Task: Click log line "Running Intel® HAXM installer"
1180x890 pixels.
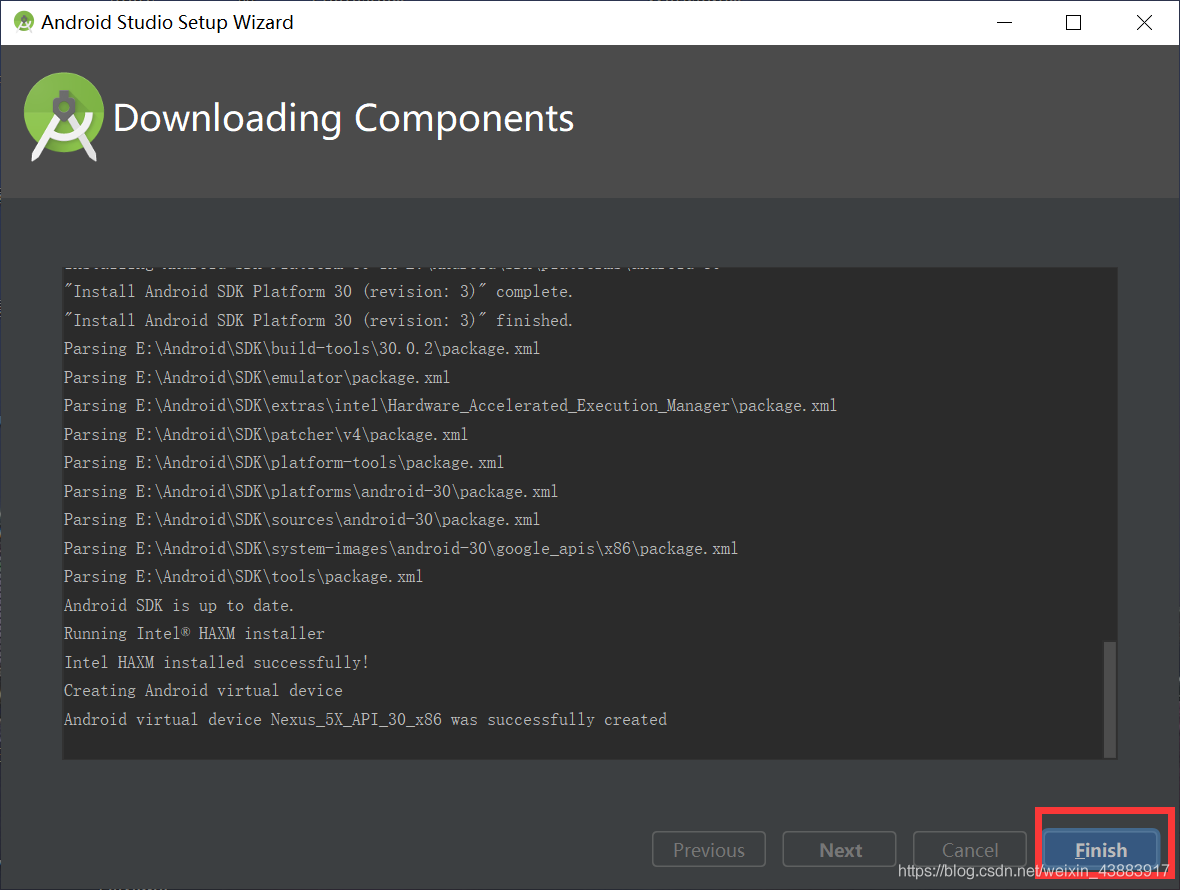Action: pos(194,633)
